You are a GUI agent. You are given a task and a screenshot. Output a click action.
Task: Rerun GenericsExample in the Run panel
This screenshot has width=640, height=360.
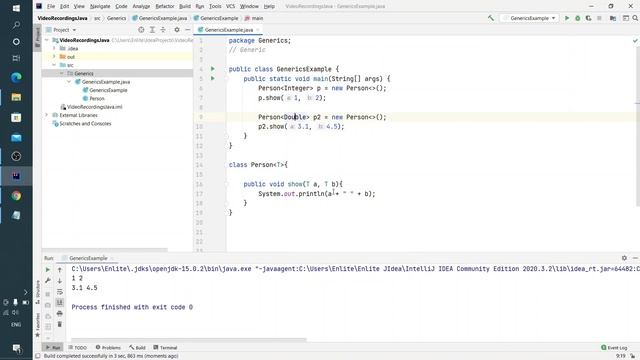pos(48,270)
